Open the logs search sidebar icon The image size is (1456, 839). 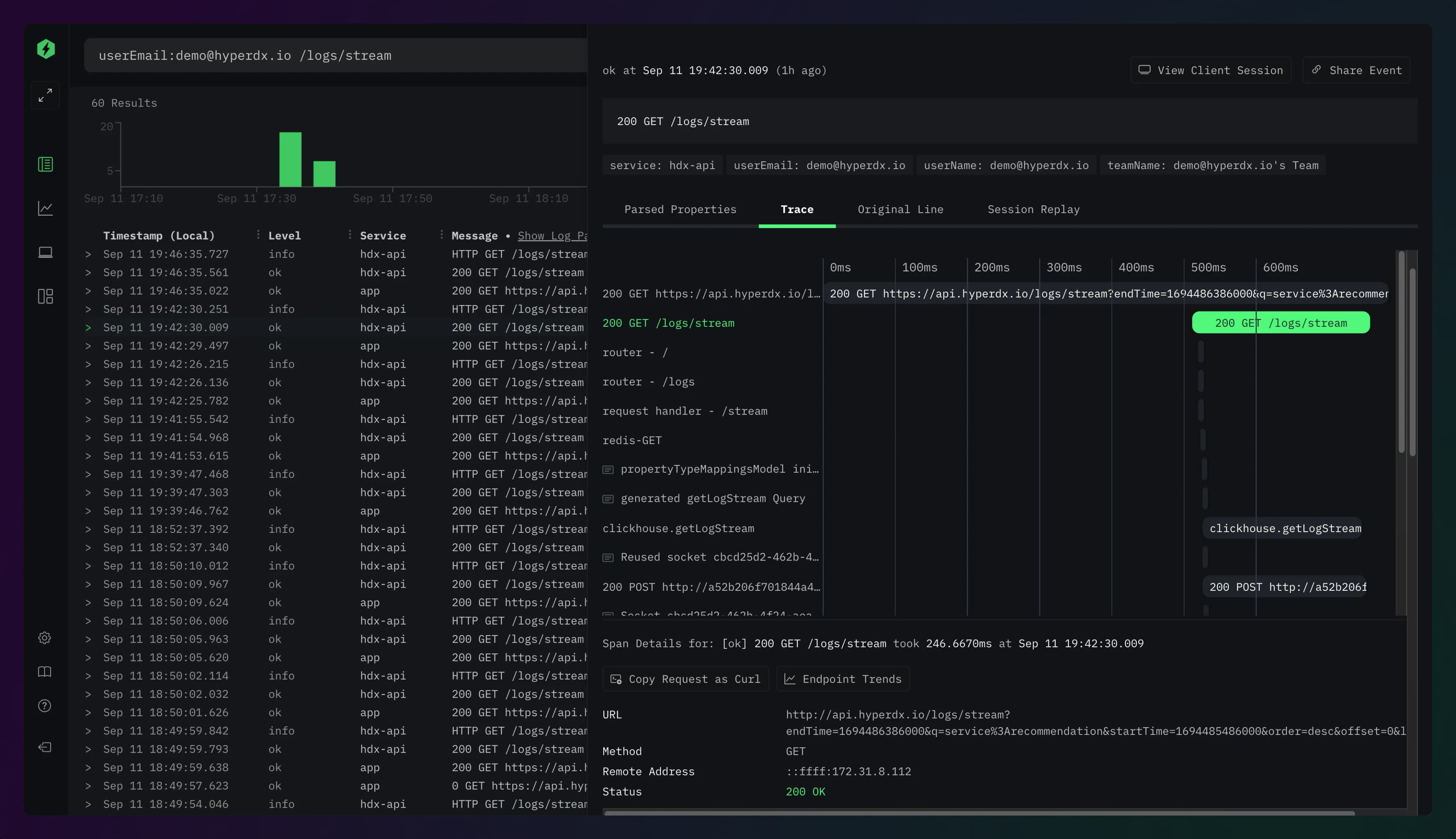tap(45, 164)
